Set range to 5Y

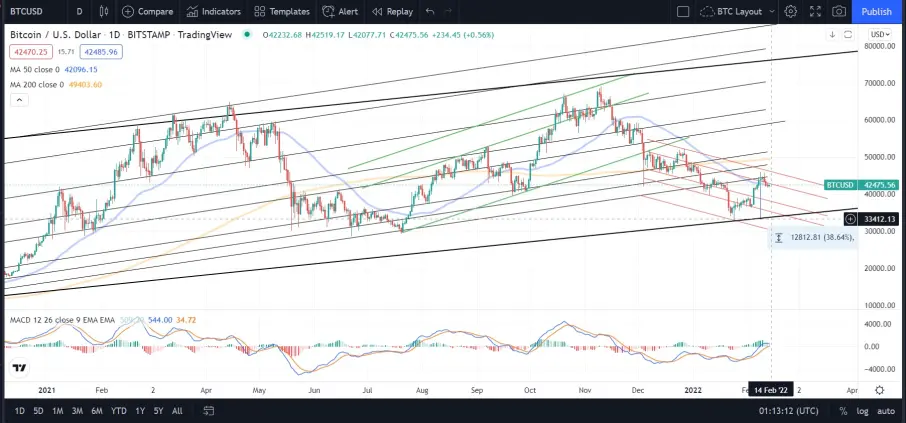(x=158, y=411)
